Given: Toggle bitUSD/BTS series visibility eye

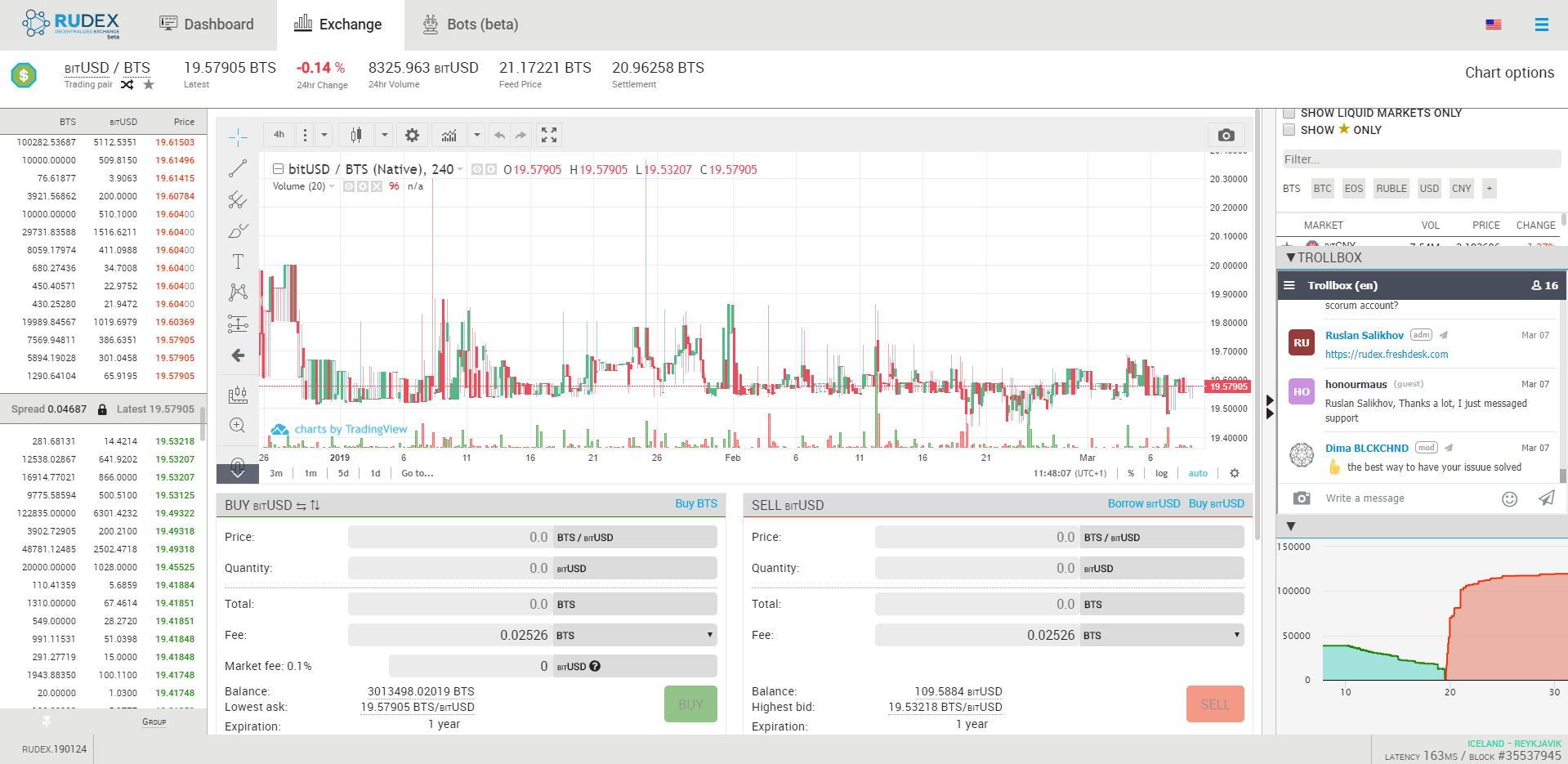Looking at the screenshot, I should click(x=477, y=169).
